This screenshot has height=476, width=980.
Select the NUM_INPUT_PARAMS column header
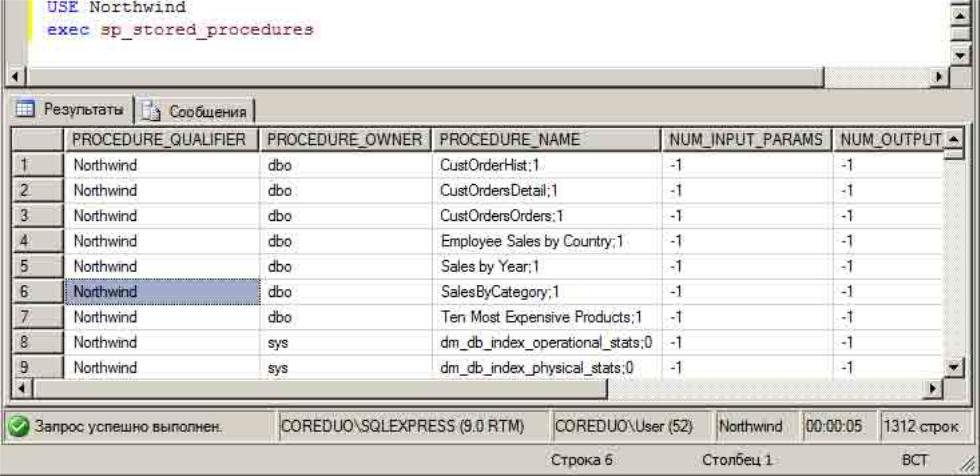pos(746,141)
